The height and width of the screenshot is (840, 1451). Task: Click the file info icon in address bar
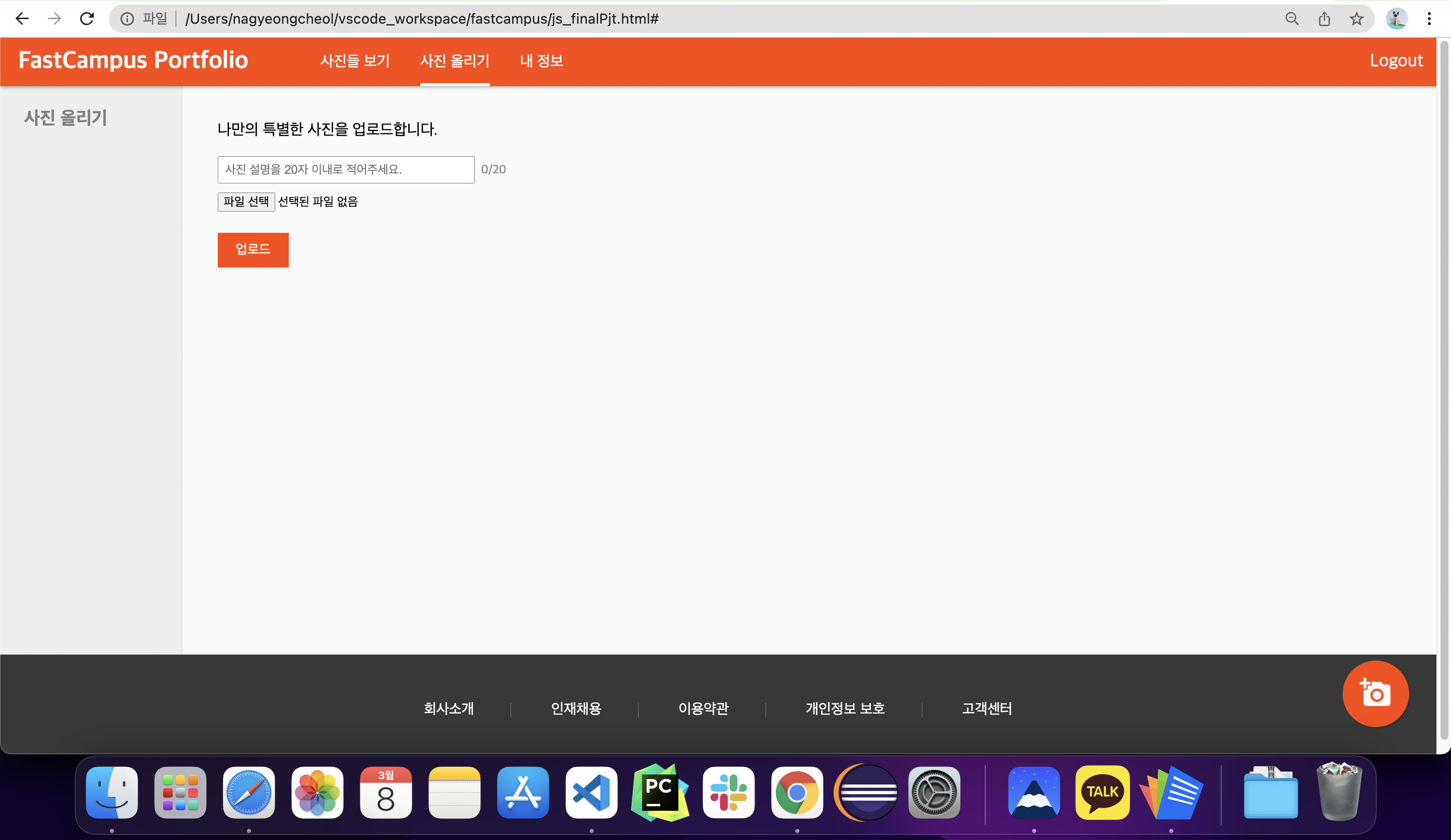click(127, 19)
